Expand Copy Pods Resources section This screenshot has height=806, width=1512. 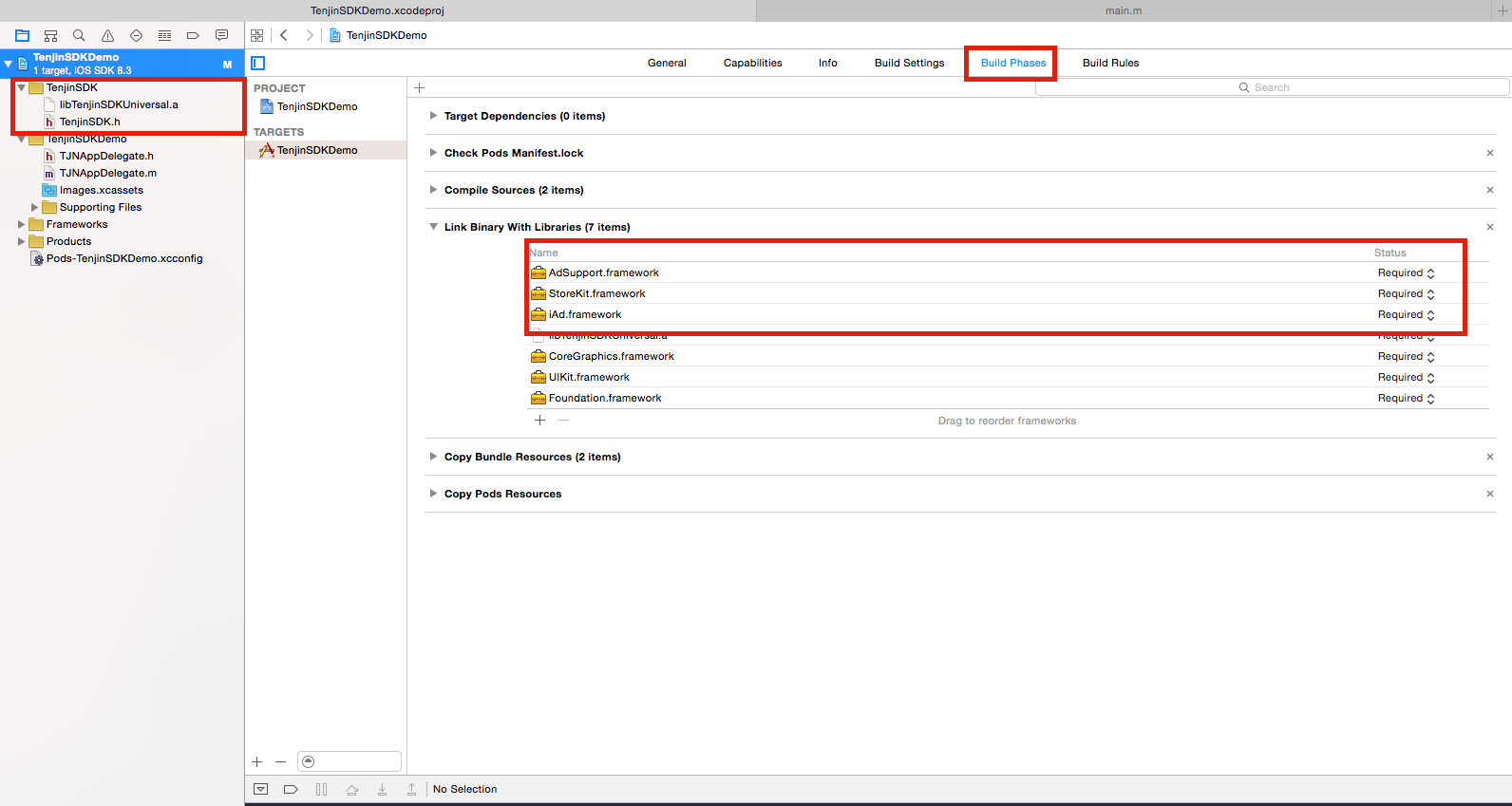pyautogui.click(x=433, y=494)
